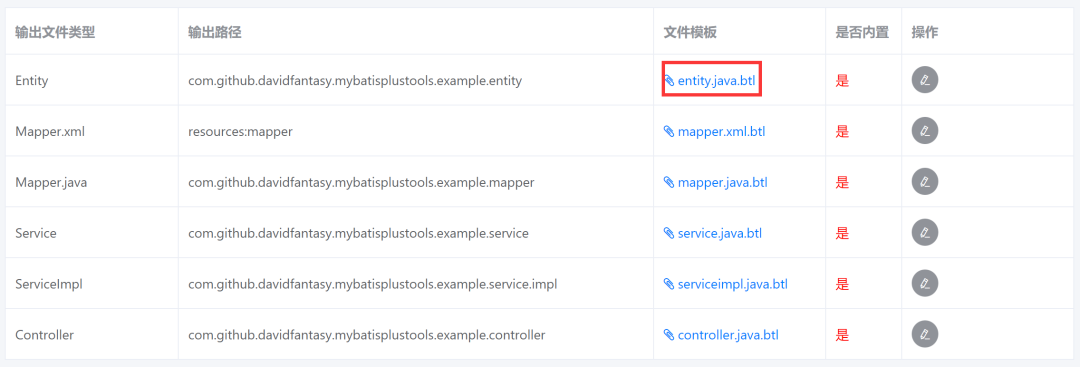Image resolution: width=1080 pixels, height=367 pixels.
Task: Click the edit icon for the Service row
Action: [x=925, y=233]
